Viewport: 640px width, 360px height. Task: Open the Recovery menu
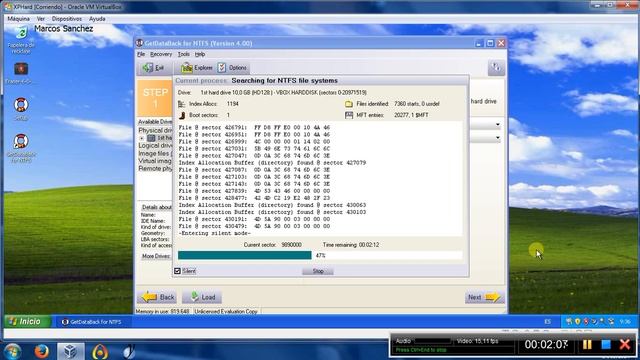click(x=161, y=54)
